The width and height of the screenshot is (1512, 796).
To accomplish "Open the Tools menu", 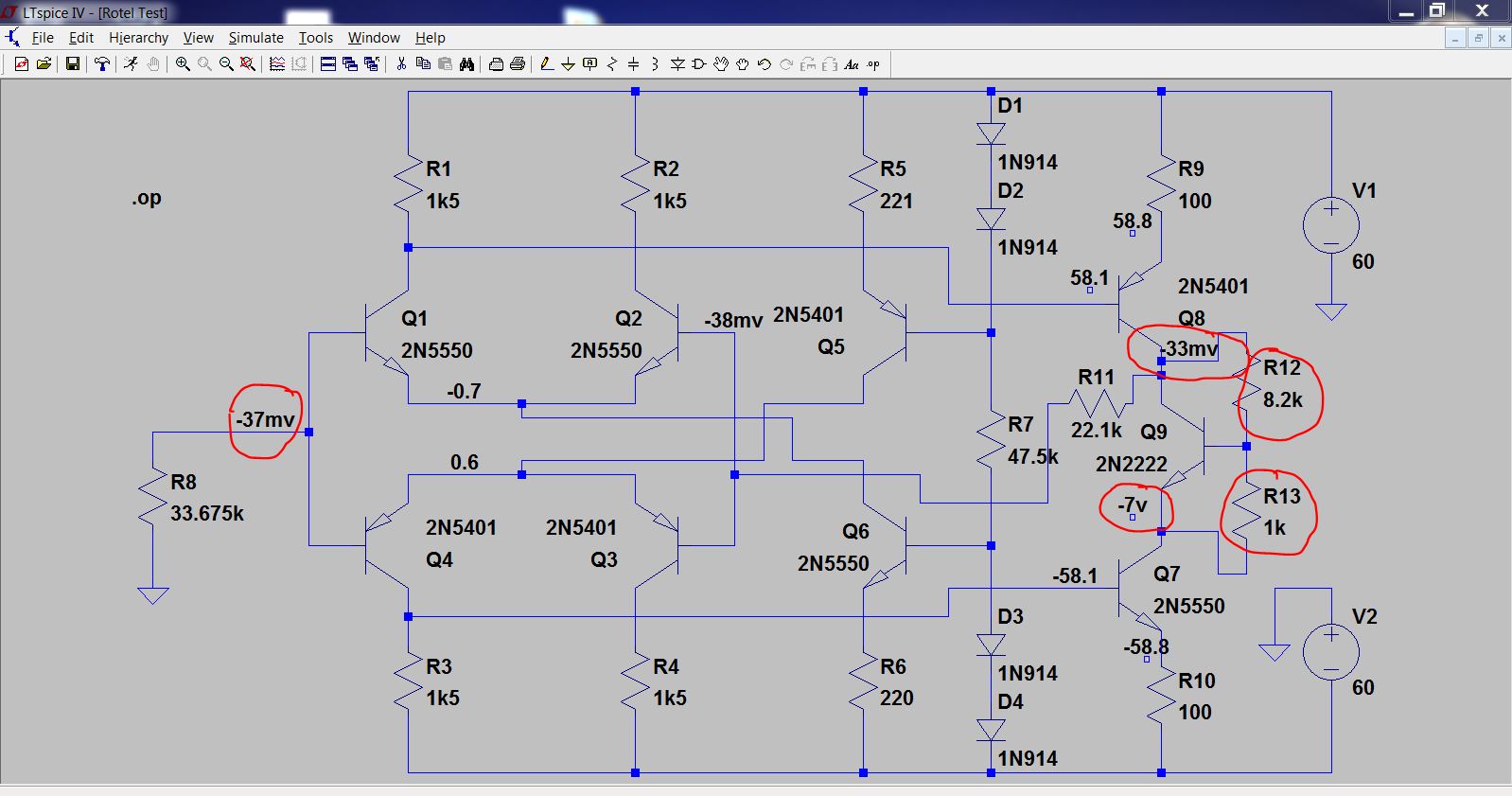I will click(x=316, y=38).
